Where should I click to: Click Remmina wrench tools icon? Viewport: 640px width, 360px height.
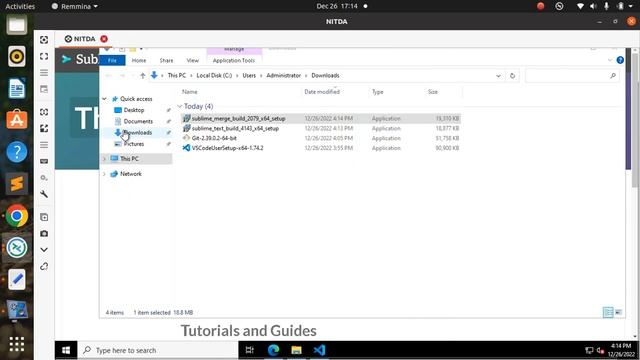[x=44, y=194]
